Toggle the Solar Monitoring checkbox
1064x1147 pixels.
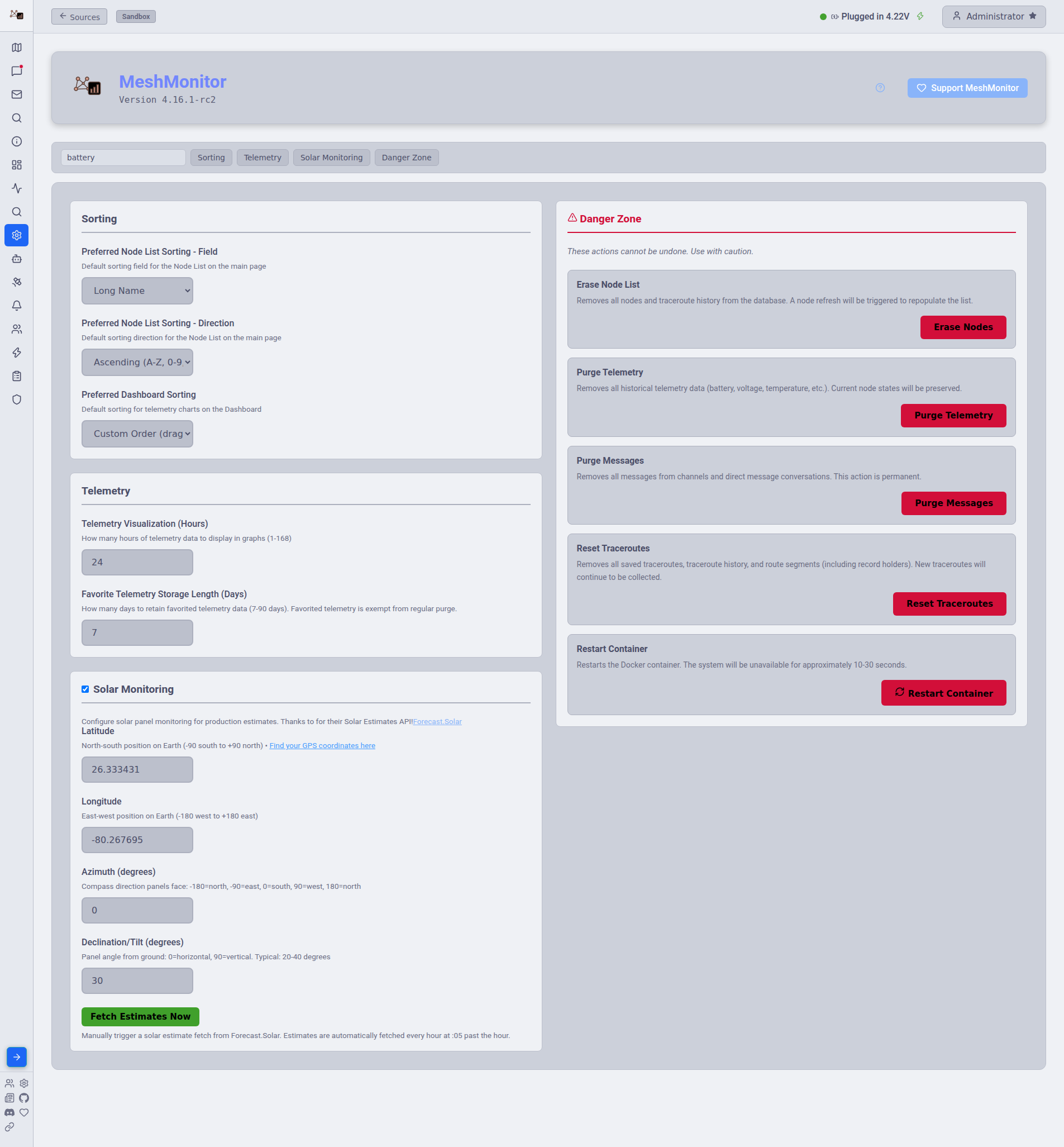(85, 689)
